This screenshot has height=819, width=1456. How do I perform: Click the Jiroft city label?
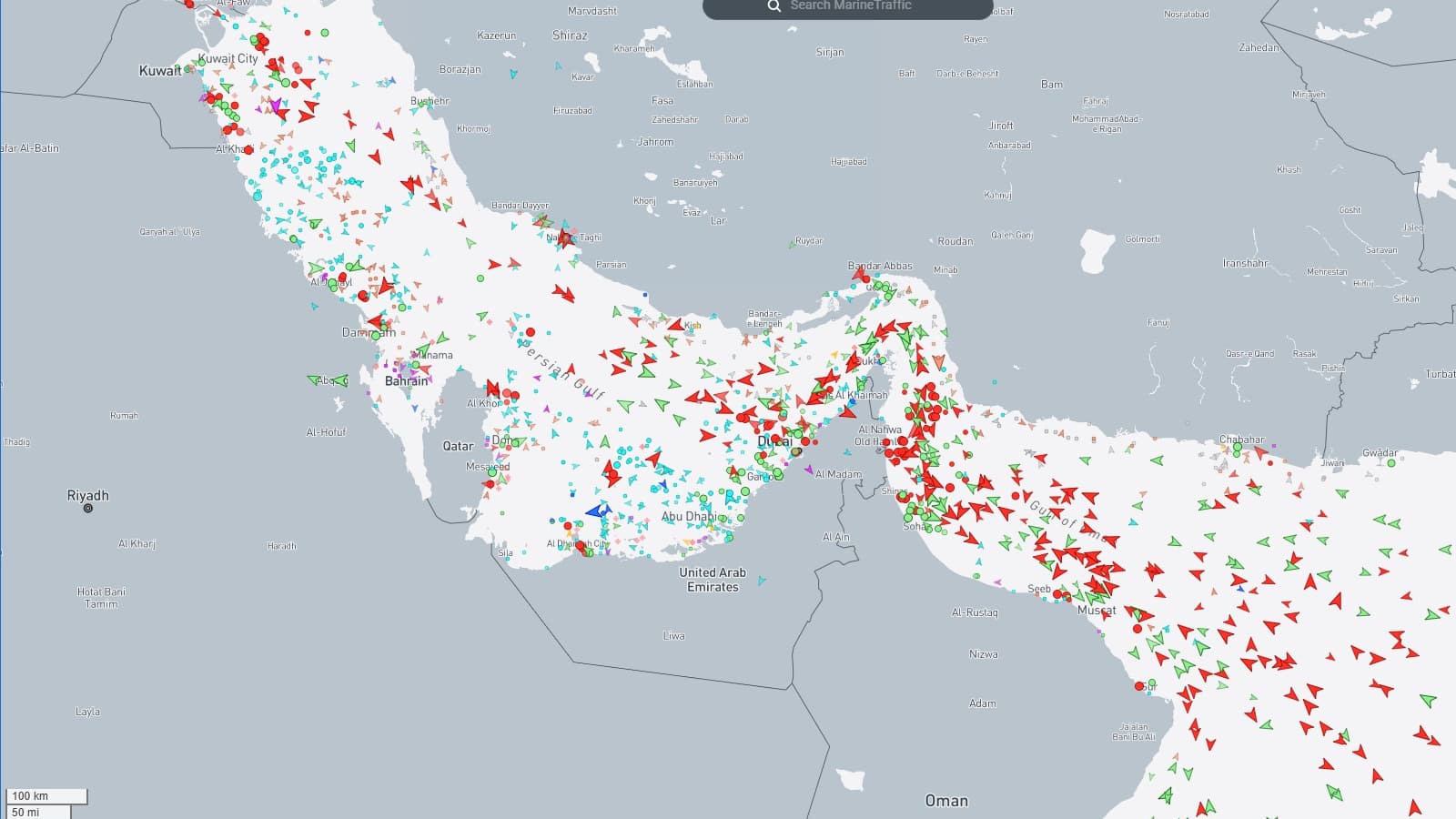(1000, 126)
